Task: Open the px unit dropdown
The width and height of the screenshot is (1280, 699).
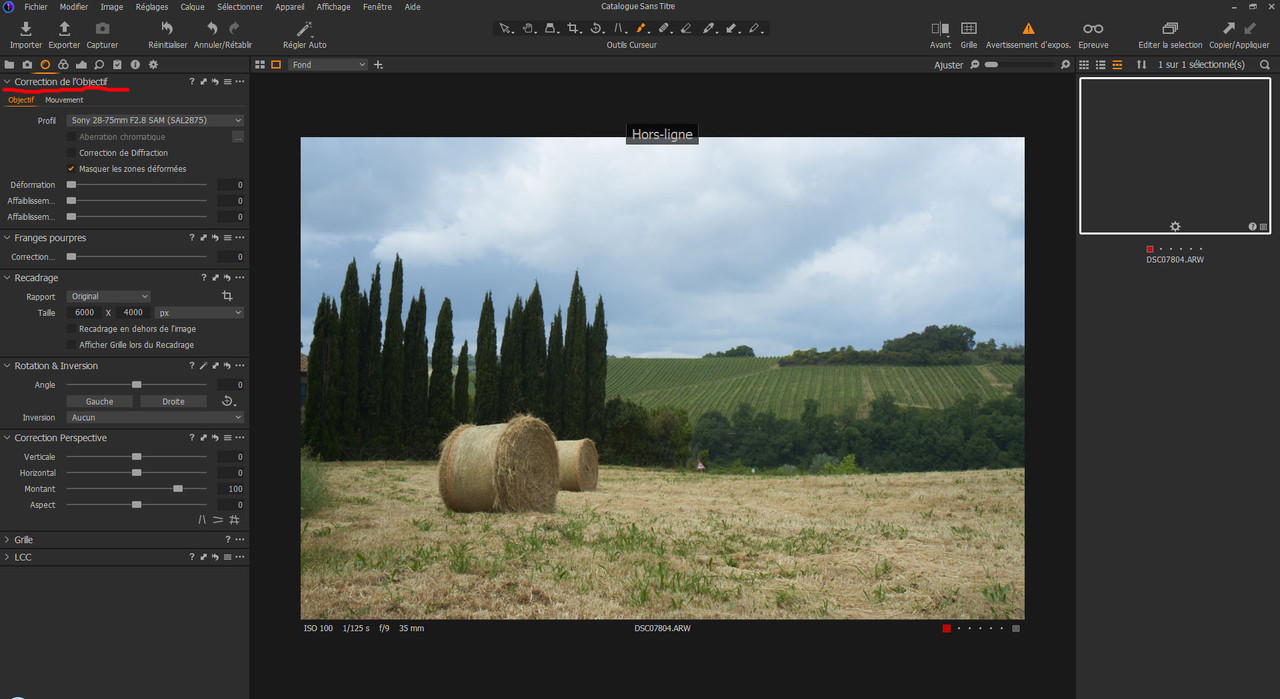Action: coord(199,313)
